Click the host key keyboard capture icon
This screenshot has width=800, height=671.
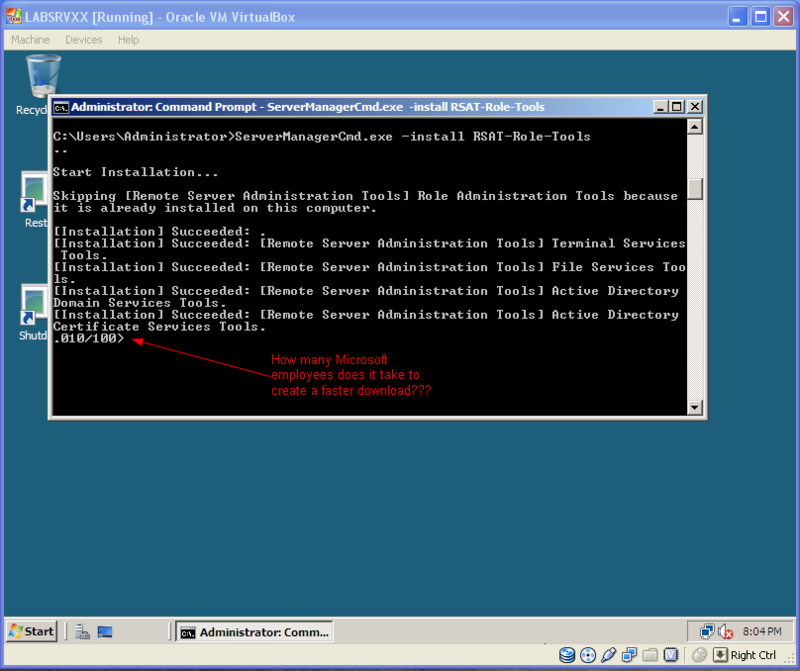[720, 655]
